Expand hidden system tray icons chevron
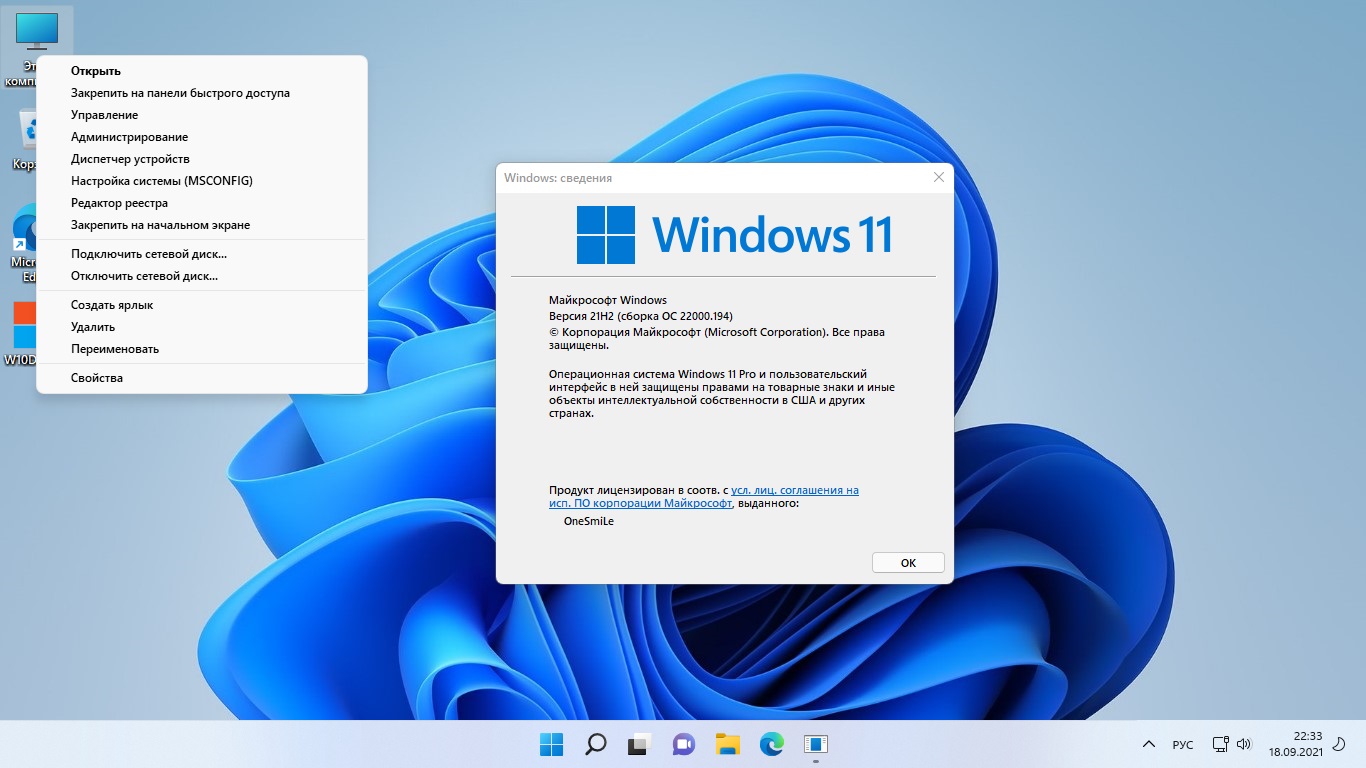1366x768 pixels. pos(1148,745)
